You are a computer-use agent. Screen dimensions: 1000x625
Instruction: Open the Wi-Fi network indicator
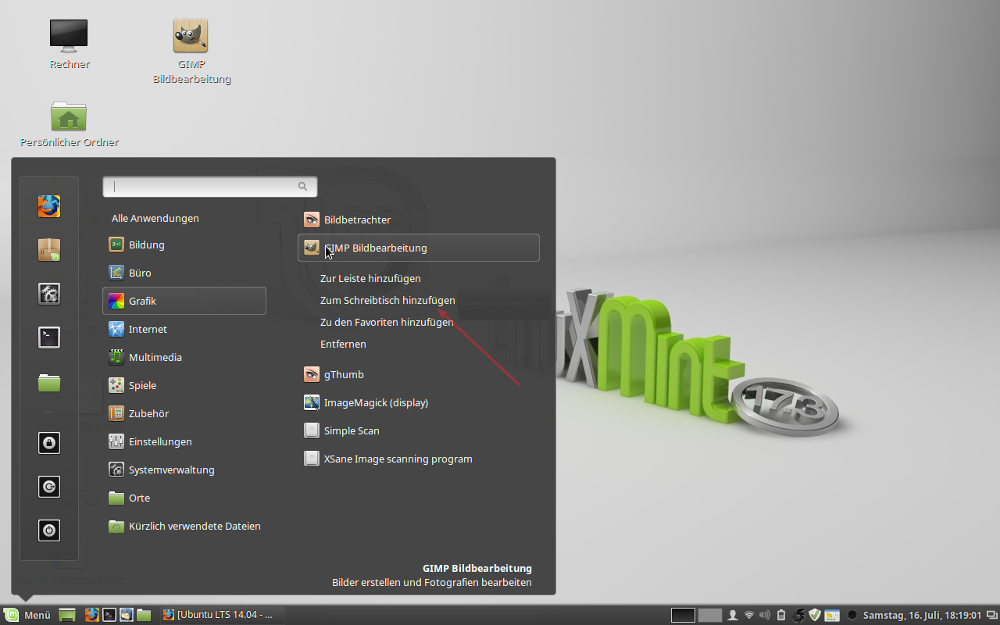749,615
